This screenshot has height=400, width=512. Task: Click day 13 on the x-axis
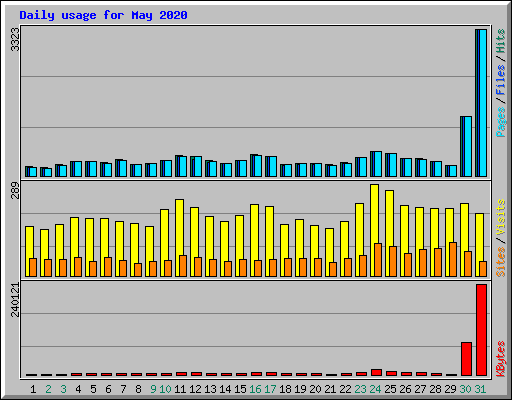(x=210, y=389)
